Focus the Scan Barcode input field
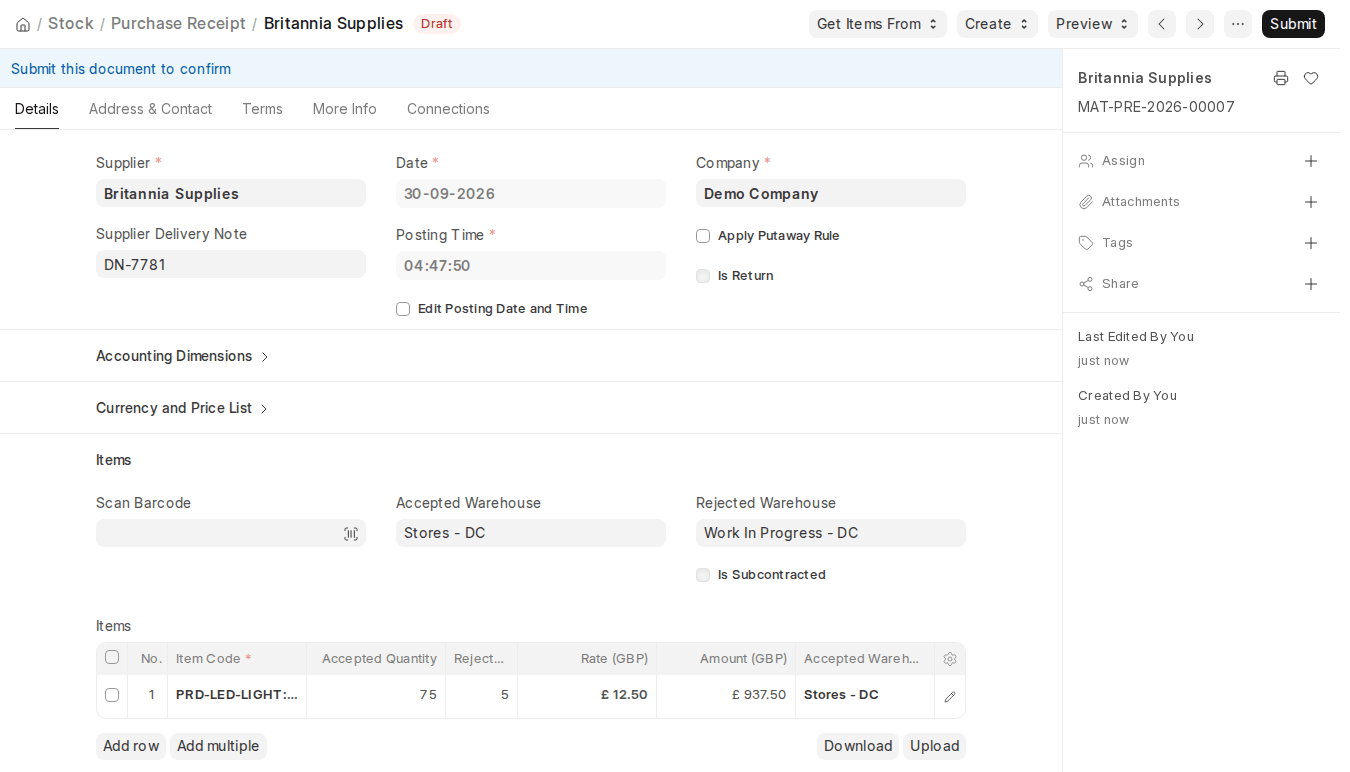The image size is (1350, 772). click(x=231, y=533)
